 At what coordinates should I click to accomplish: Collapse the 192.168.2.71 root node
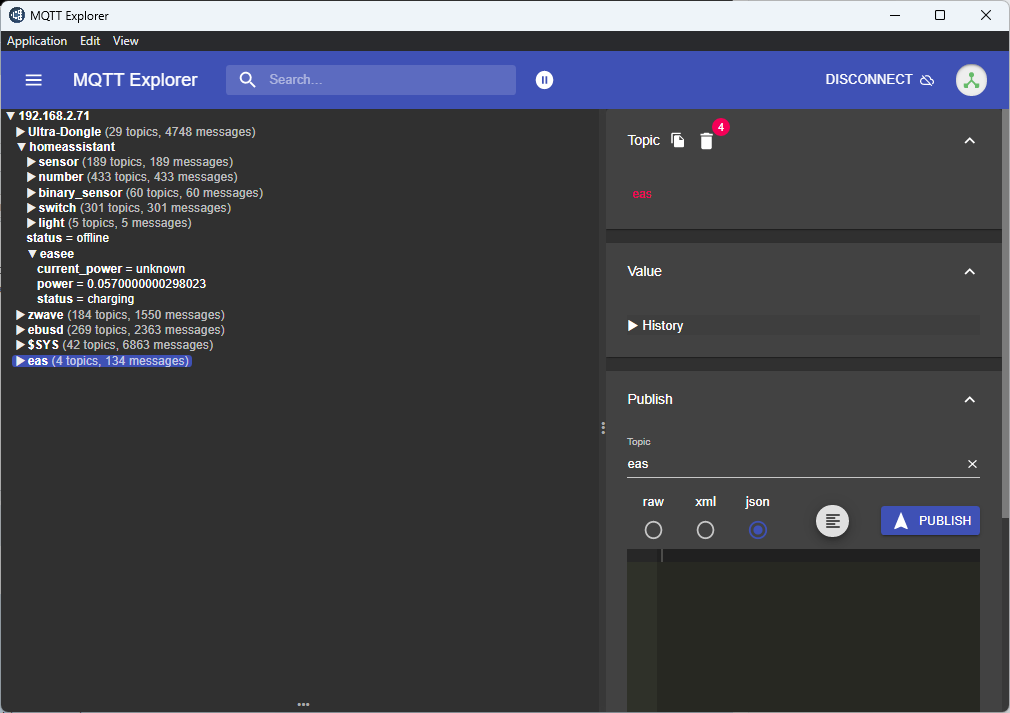pos(10,116)
